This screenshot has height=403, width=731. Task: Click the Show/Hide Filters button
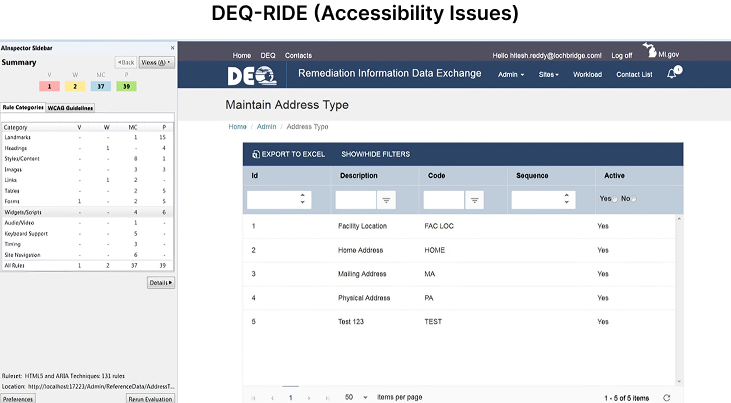(375, 154)
